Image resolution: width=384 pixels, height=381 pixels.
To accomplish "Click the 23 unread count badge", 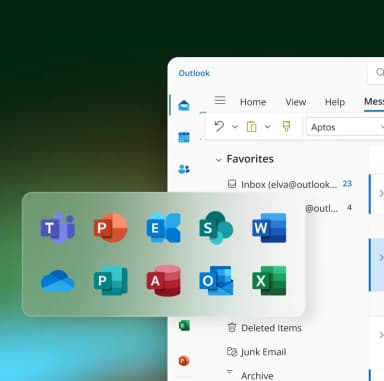I will [347, 184].
